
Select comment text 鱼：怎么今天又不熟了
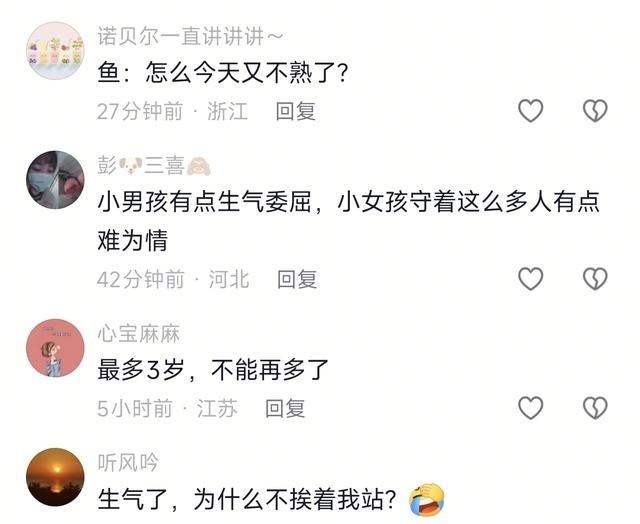pos(223,73)
